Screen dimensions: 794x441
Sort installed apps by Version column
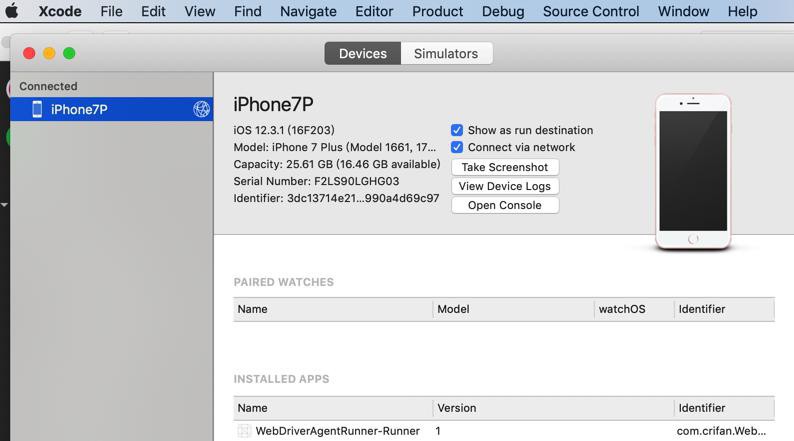pos(553,408)
